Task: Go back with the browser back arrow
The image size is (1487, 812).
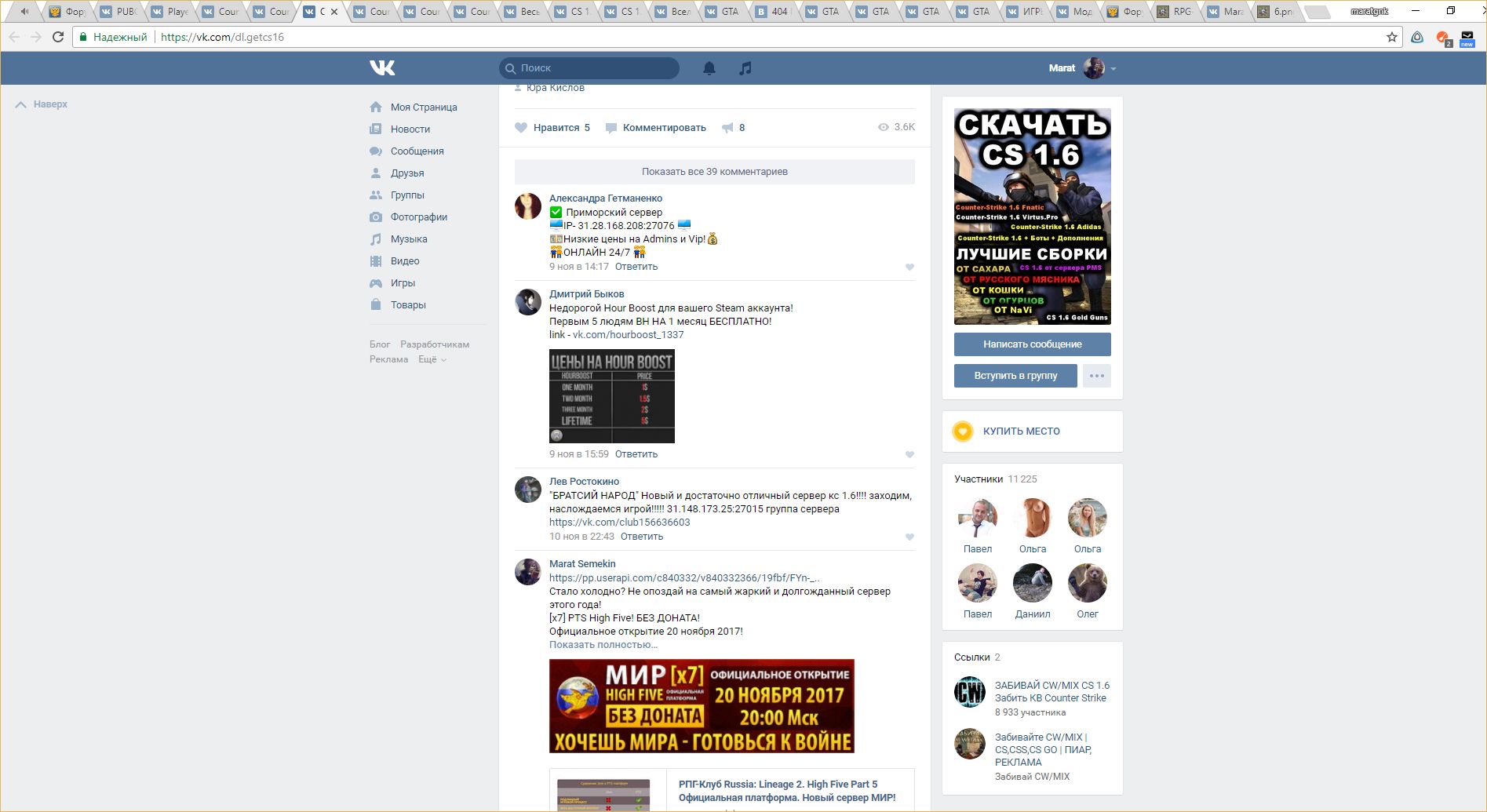Action: point(14,37)
